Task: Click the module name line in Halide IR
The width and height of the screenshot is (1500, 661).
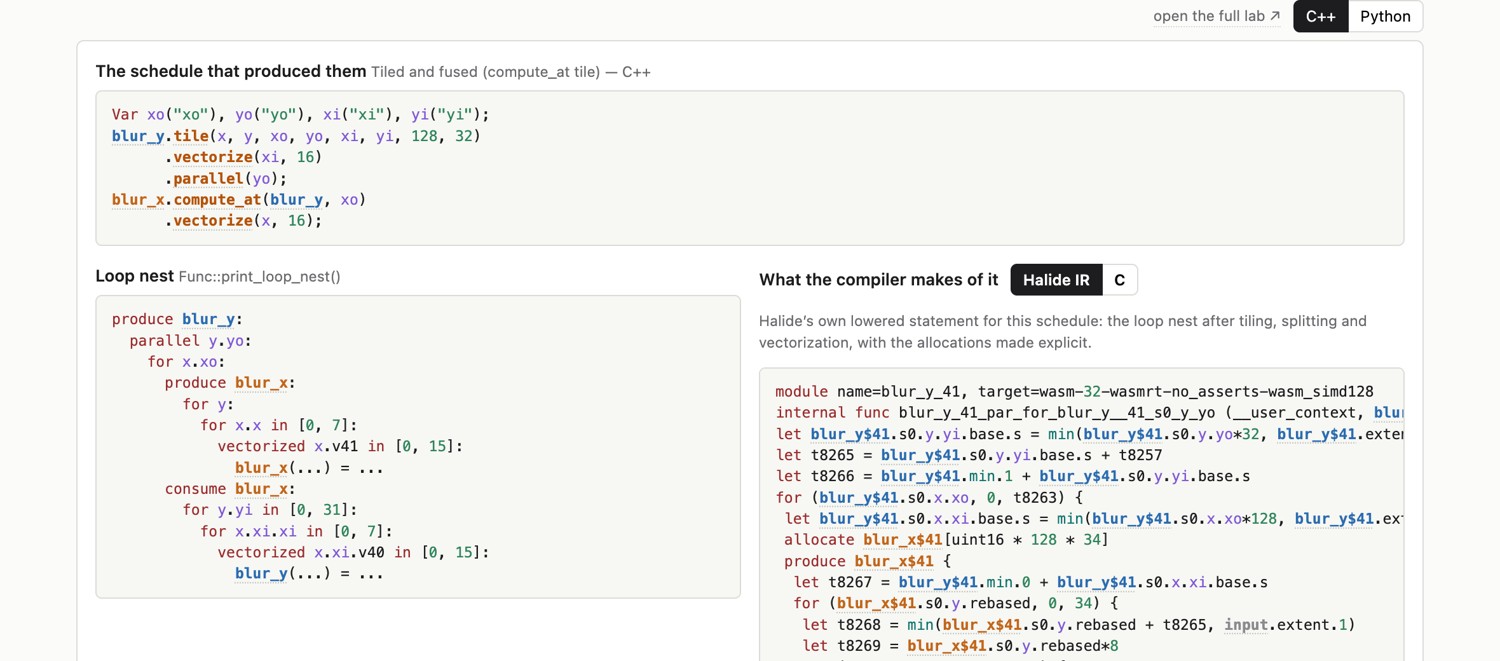Action: point(1074,392)
